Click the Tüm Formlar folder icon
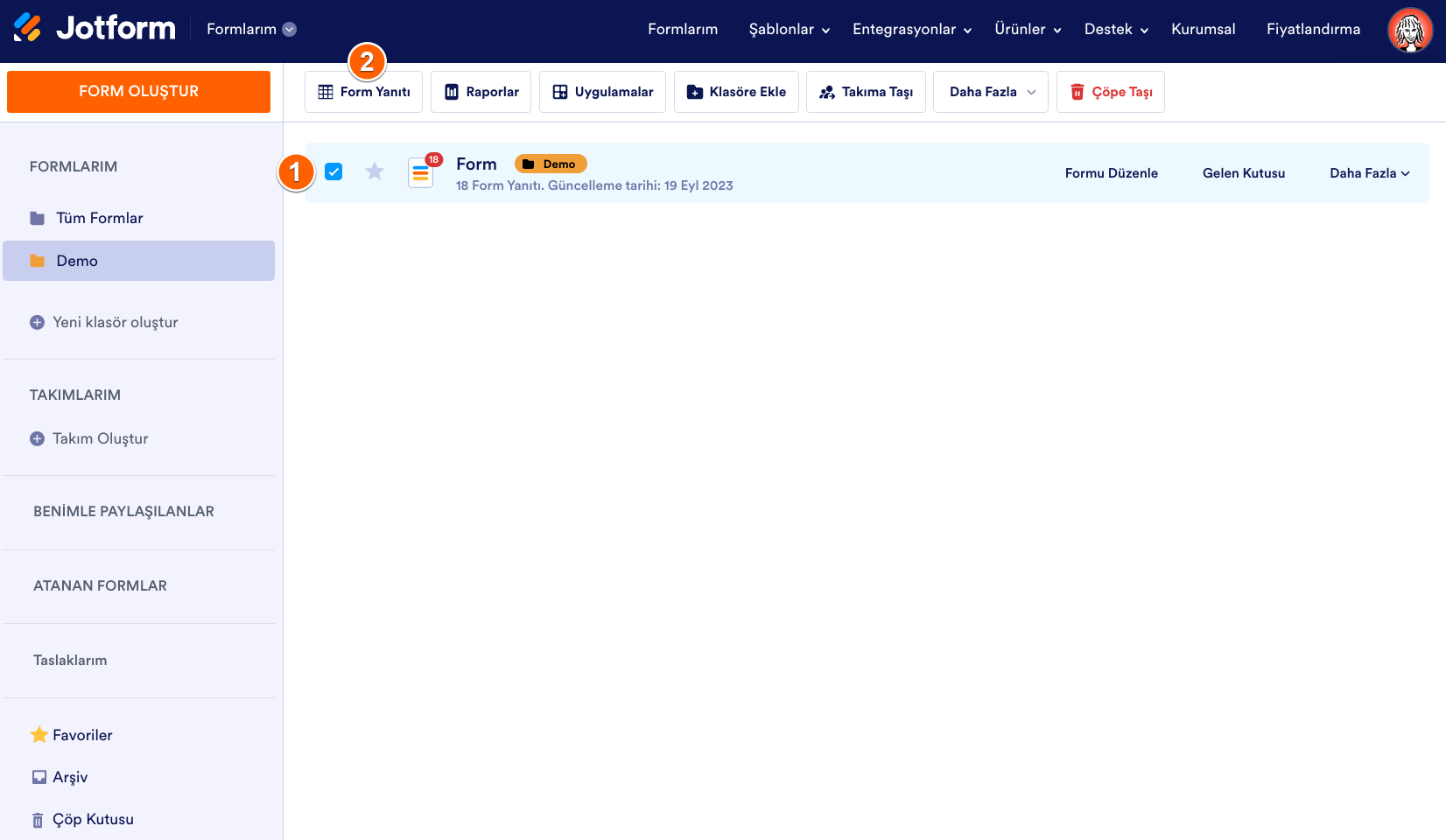 tap(38, 218)
